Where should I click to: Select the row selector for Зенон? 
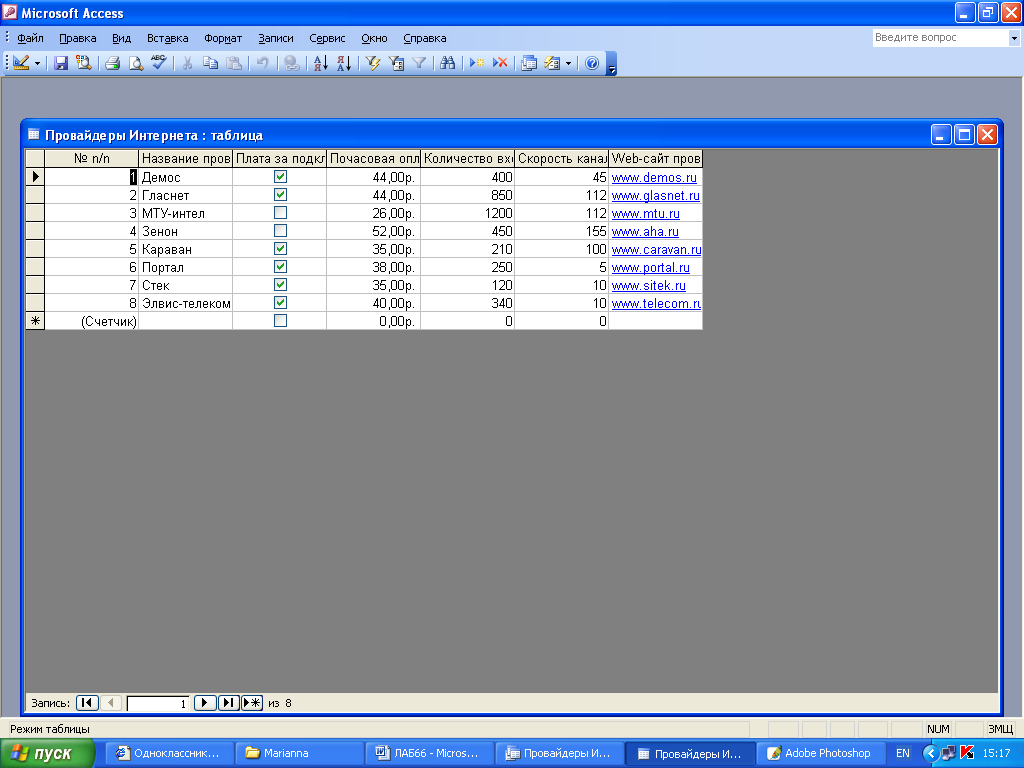(x=35, y=231)
